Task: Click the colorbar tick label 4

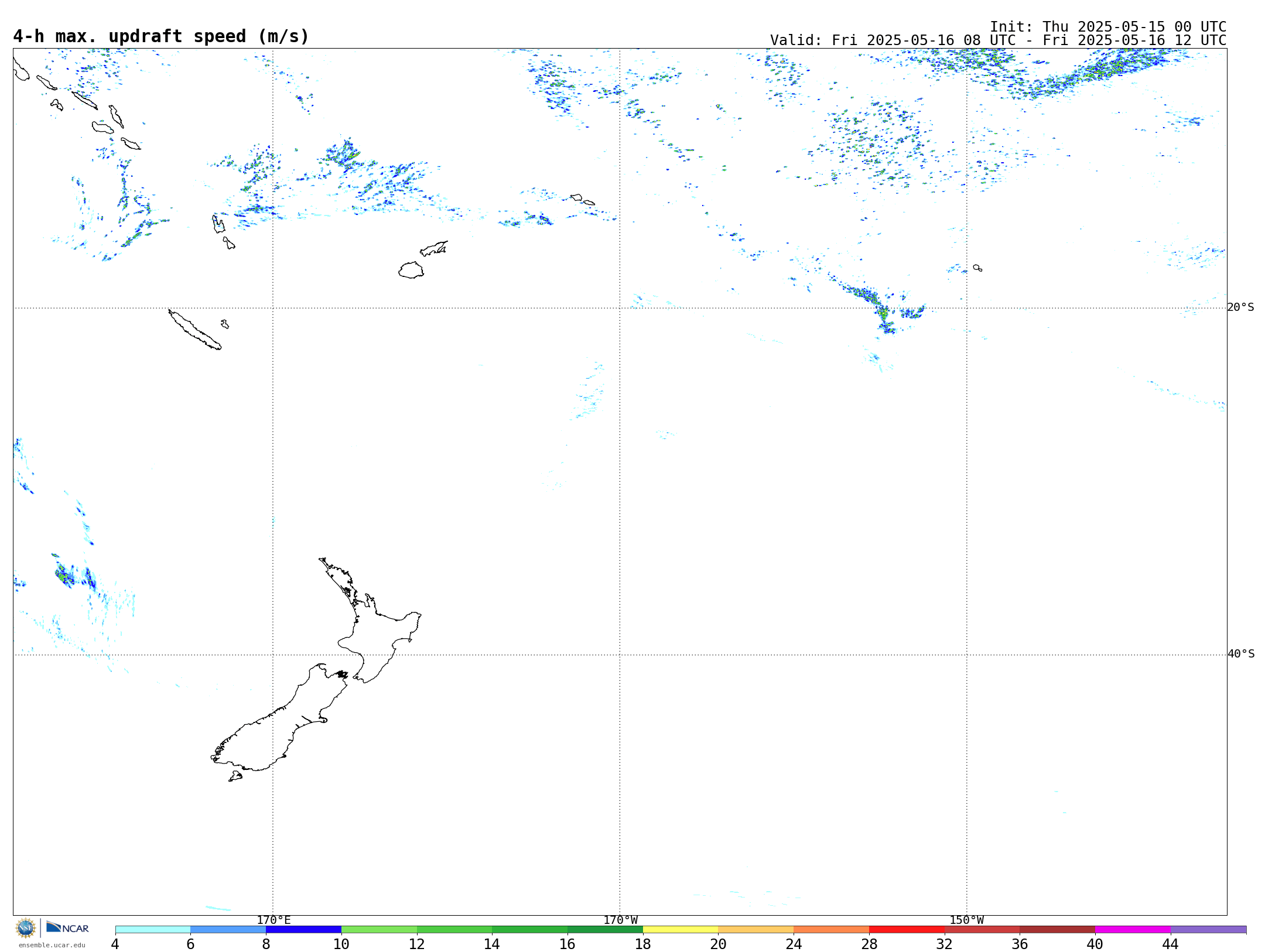Action: (x=115, y=944)
